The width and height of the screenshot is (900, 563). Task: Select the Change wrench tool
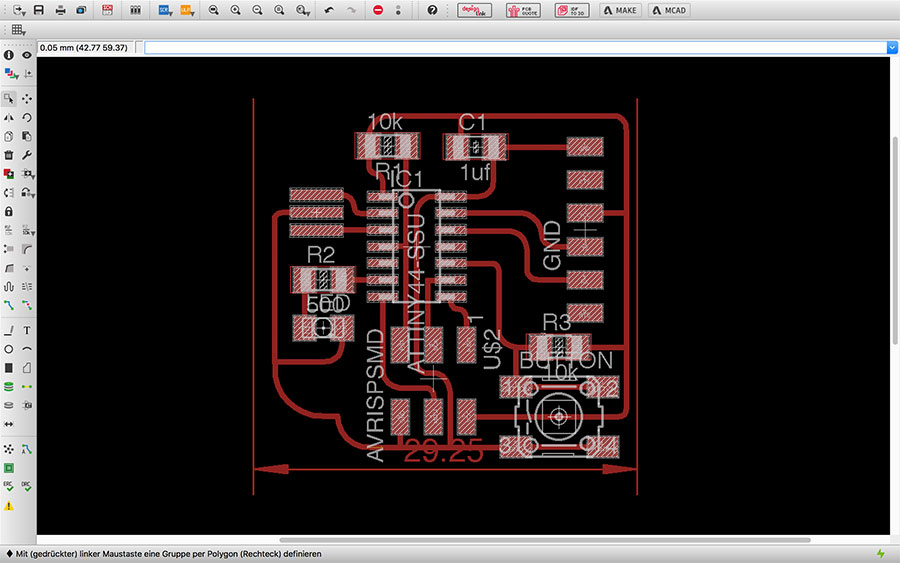26,155
